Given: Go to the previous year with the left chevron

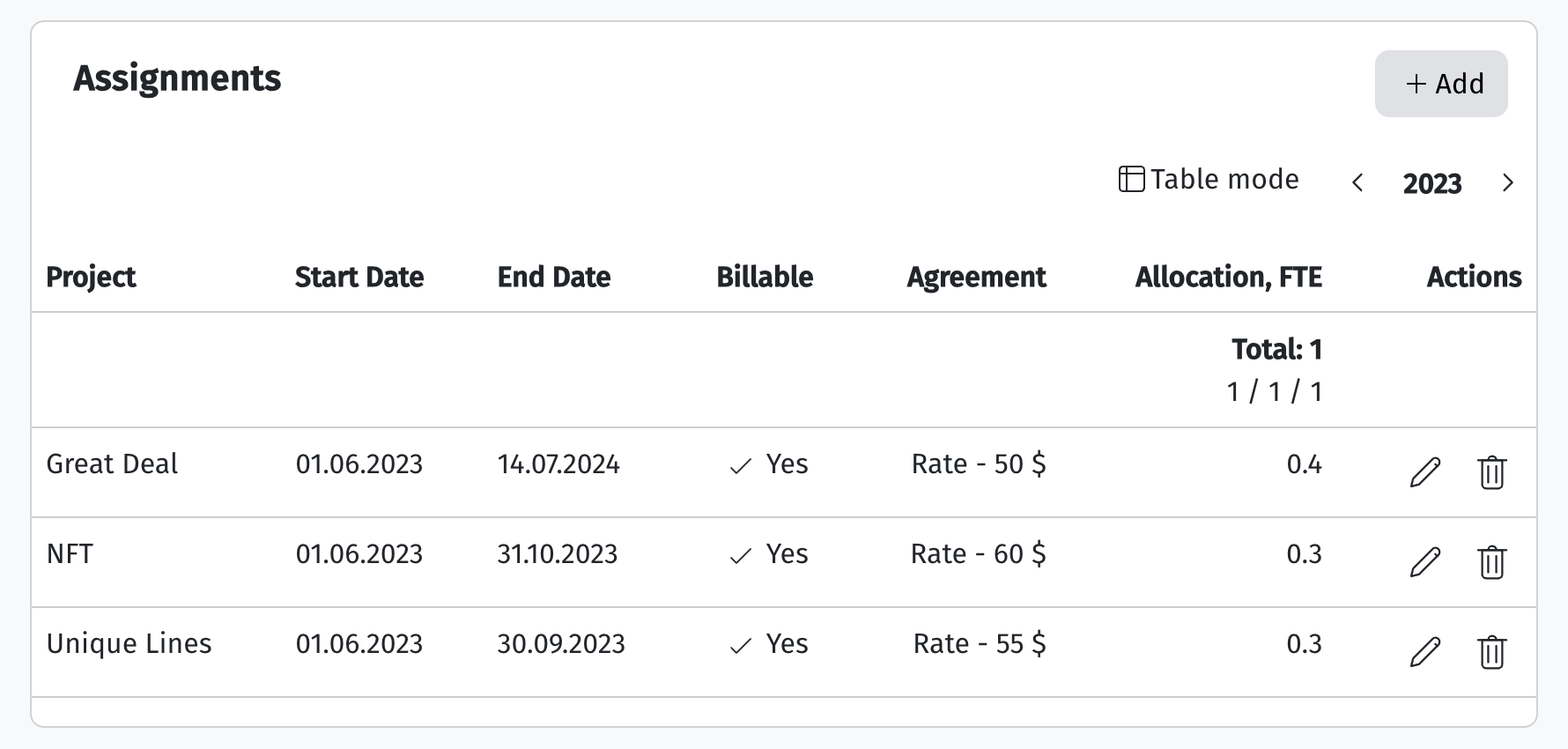Looking at the screenshot, I should pos(1357,182).
